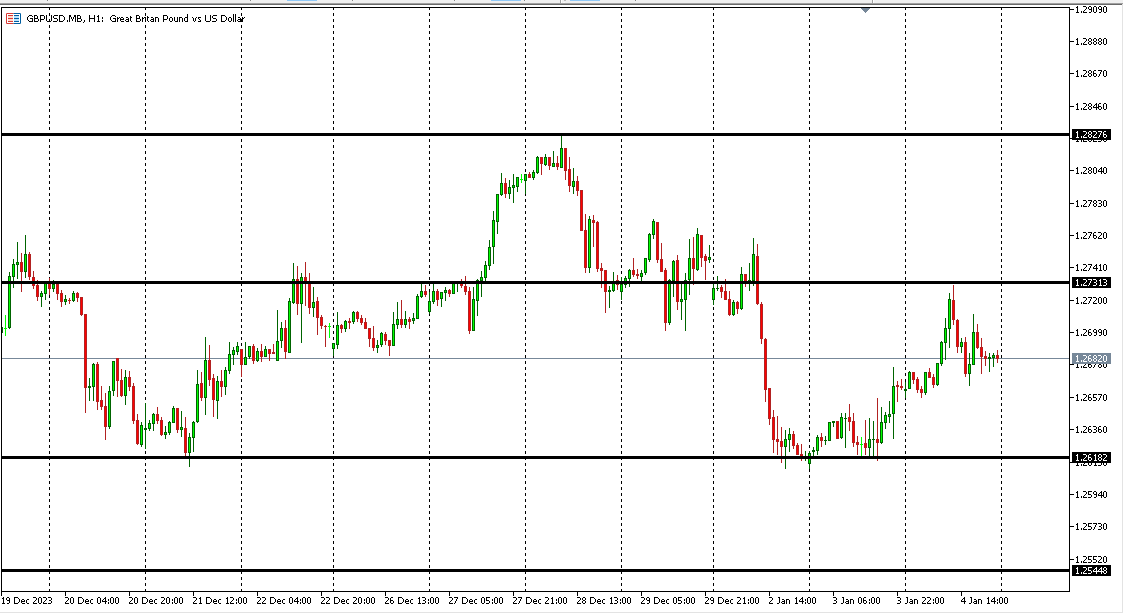Click the '22 Dec 20:00' time label

348,601
